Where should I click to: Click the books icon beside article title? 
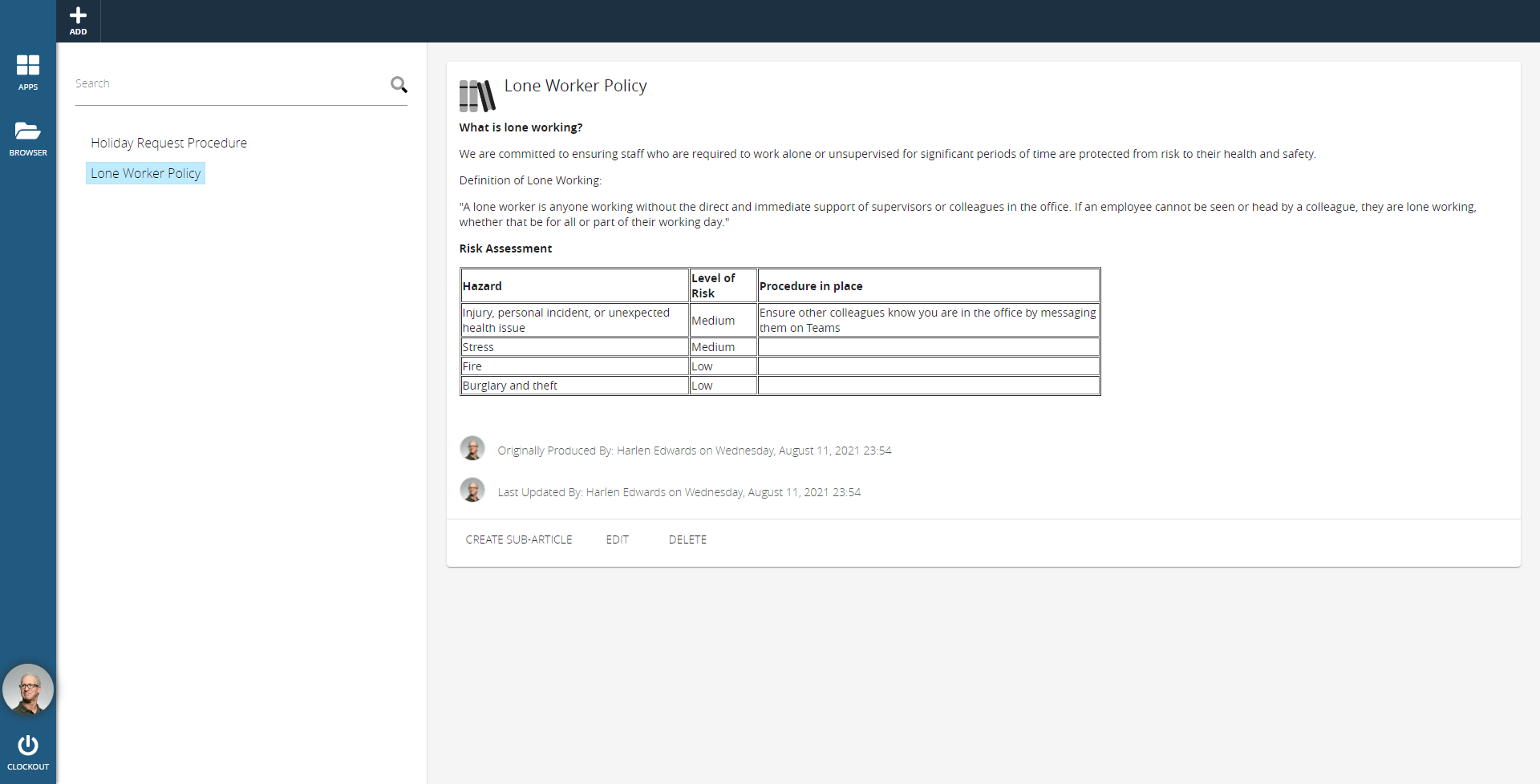[477, 95]
